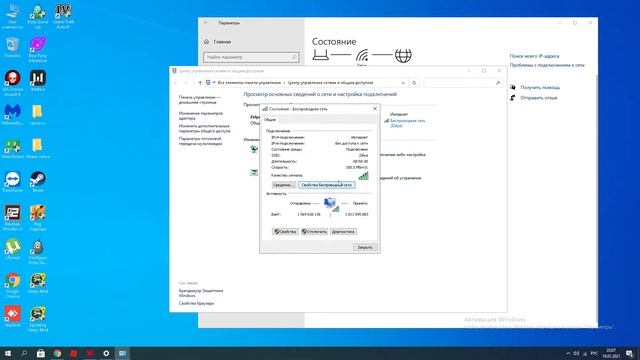
Task: Open 'Изменение параметров адаптера' link
Action: click(x=201, y=116)
